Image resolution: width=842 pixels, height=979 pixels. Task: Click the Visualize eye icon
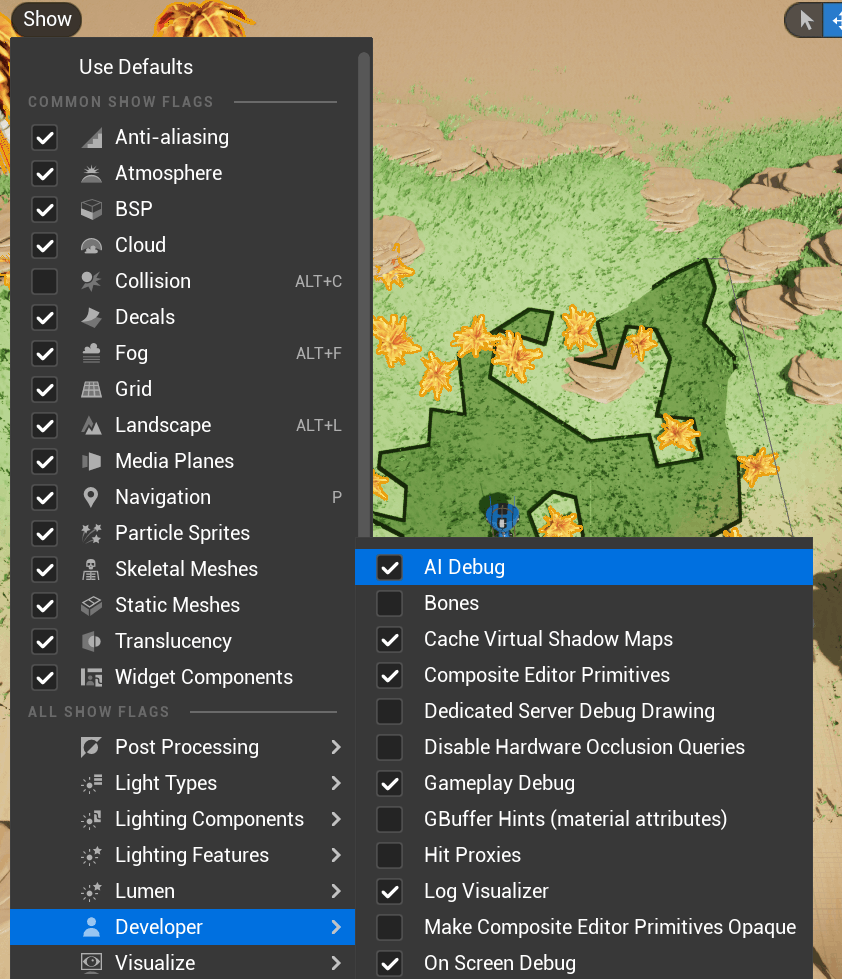[92, 963]
